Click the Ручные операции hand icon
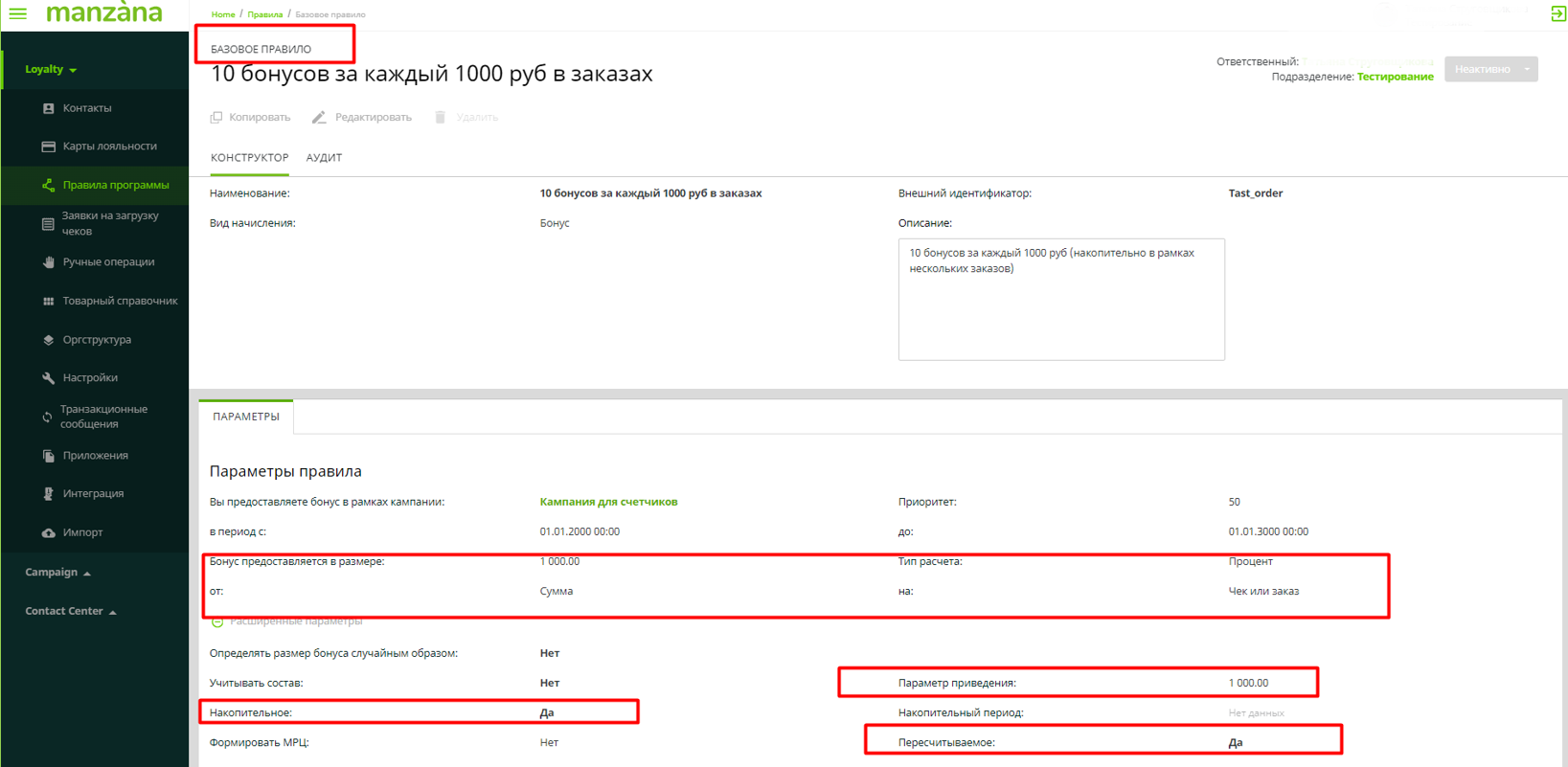 point(48,262)
